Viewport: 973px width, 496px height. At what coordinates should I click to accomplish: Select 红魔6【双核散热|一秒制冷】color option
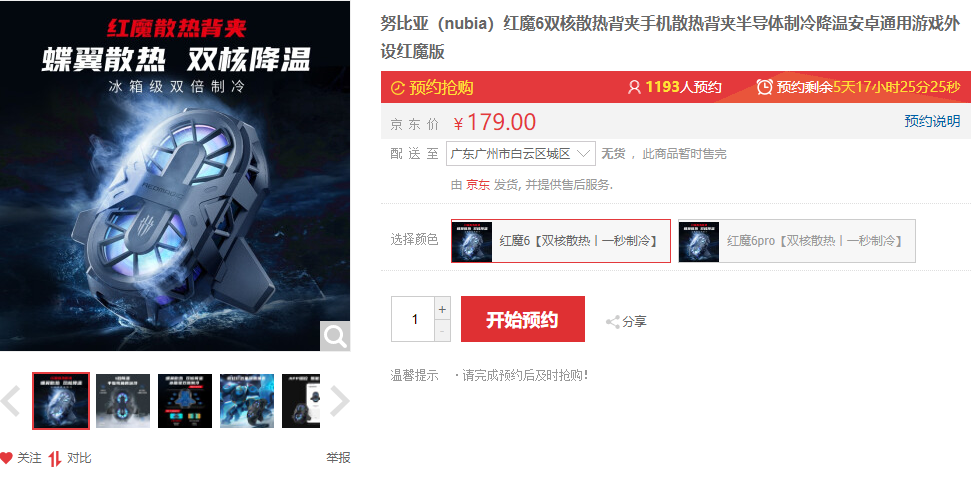(x=561, y=241)
